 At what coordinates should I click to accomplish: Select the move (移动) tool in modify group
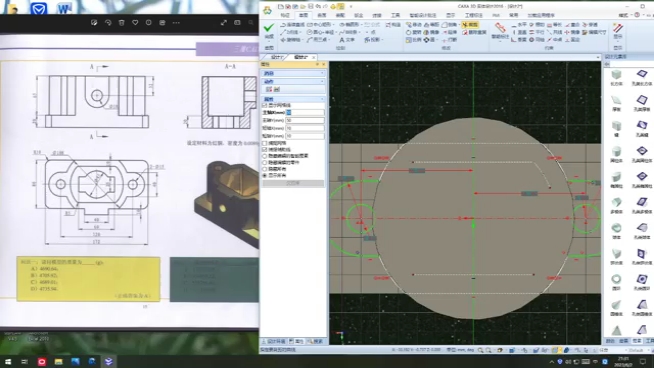(x=414, y=25)
